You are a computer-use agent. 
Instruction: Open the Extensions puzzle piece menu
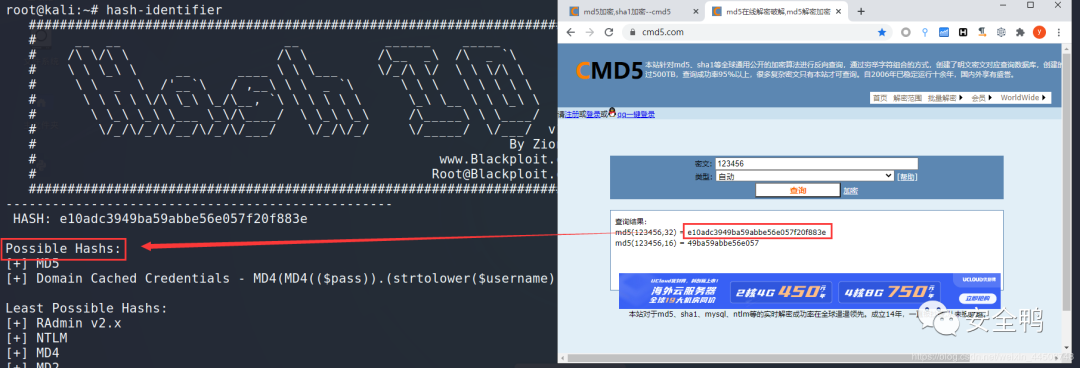pos(1020,32)
